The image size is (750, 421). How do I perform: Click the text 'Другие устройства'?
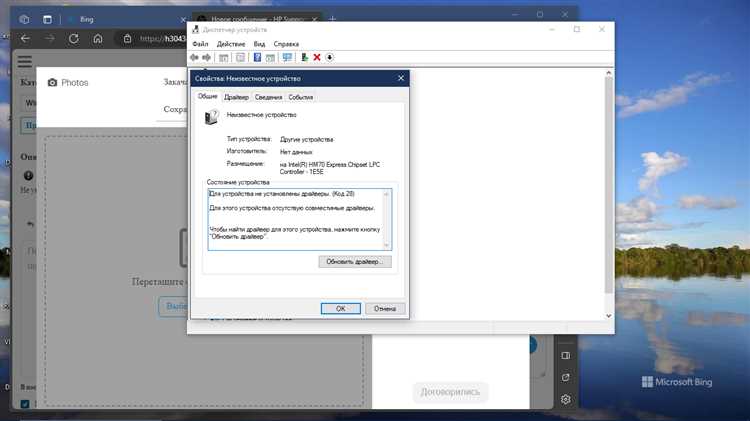(307, 140)
